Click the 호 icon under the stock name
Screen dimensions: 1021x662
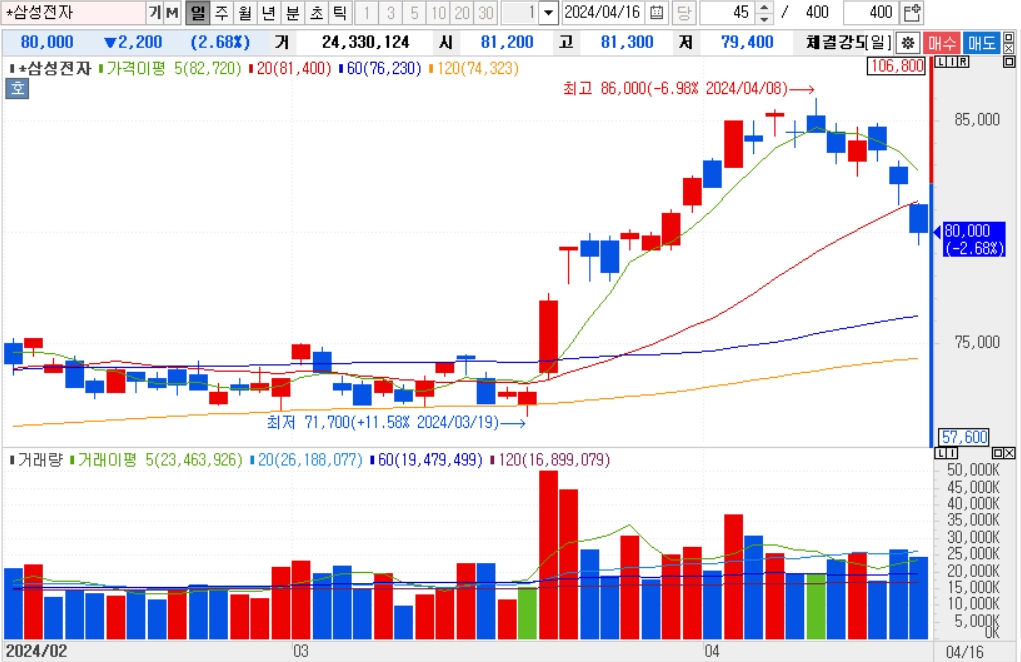[x=18, y=88]
